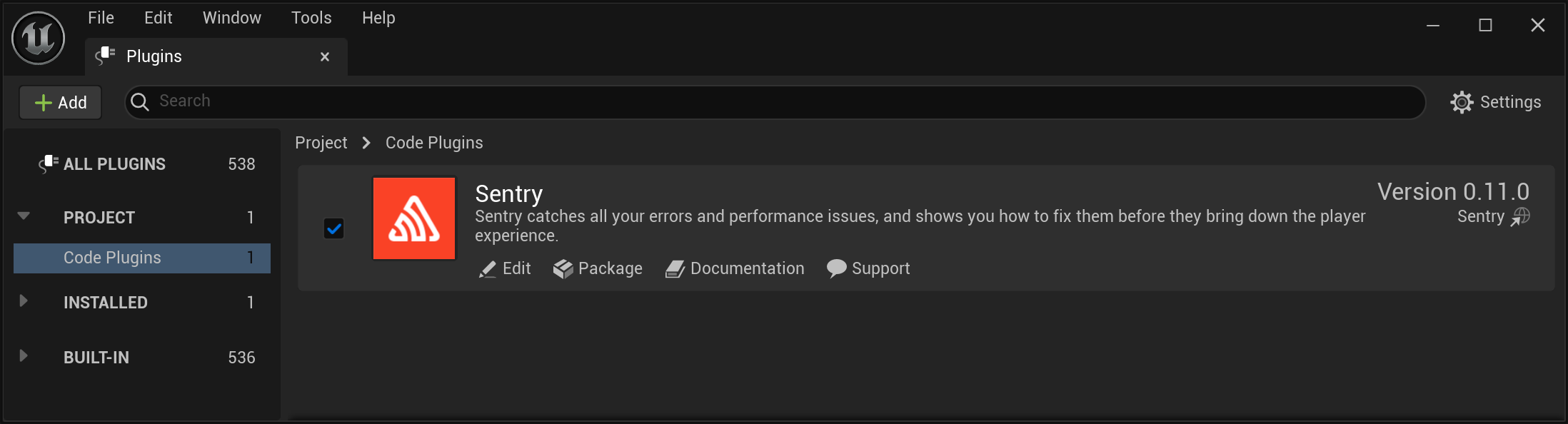Click the Package box icon
The image size is (1568, 424).
(563, 269)
